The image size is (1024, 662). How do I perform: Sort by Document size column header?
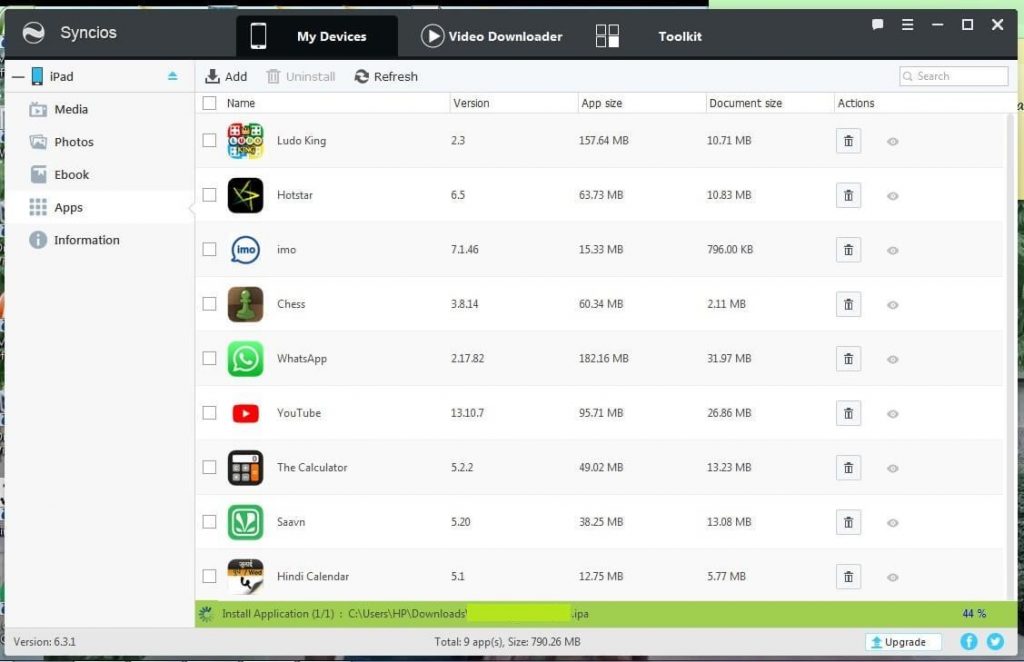[x=745, y=103]
